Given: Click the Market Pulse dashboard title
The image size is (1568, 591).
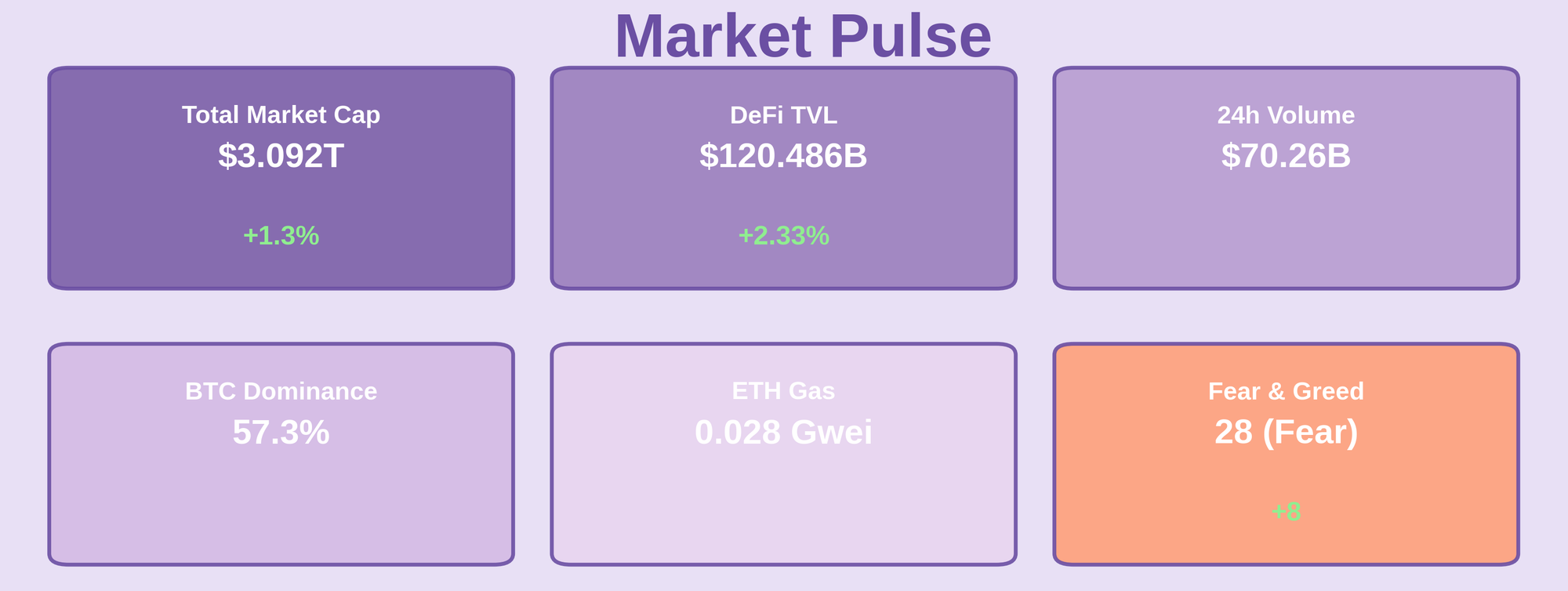Looking at the screenshot, I should (x=802, y=37).
